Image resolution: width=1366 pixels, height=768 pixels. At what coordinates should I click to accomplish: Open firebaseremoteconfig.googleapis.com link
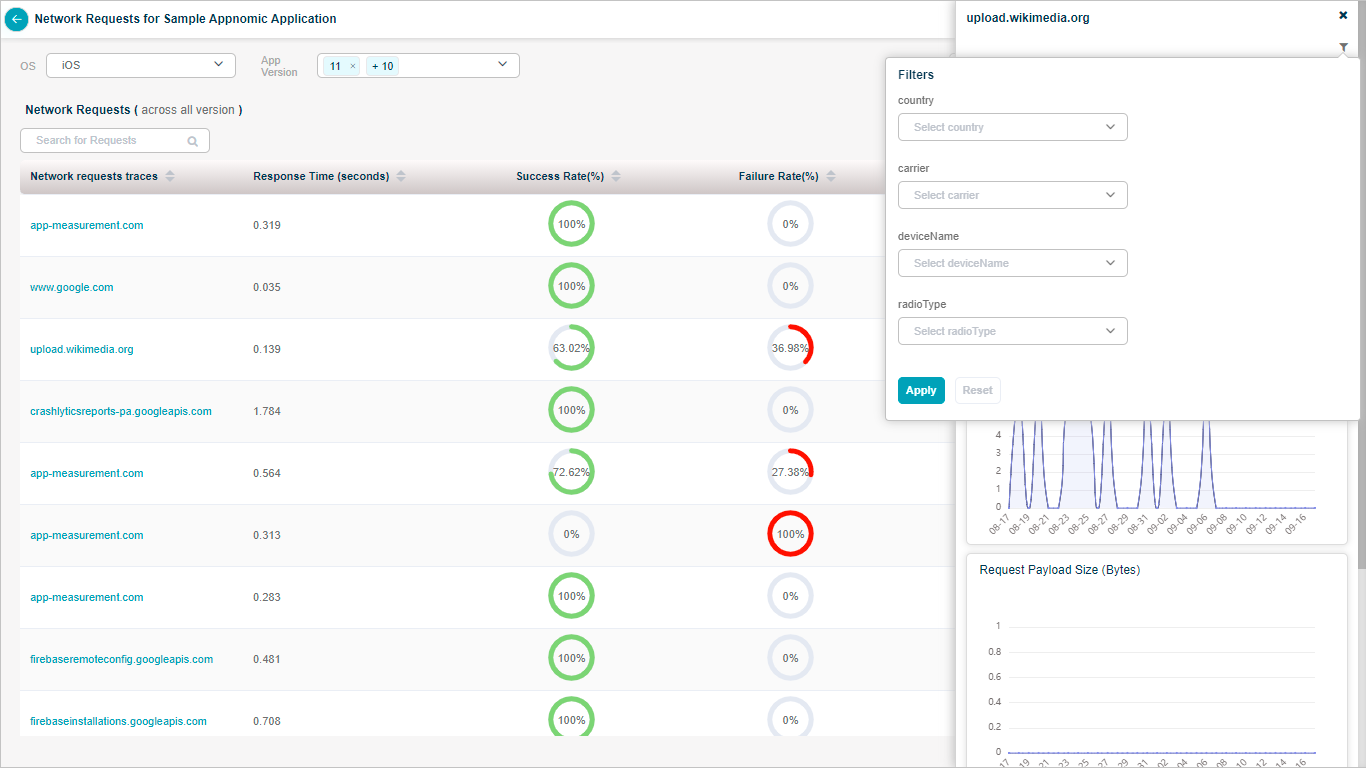pyautogui.click(x=122, y=659)
